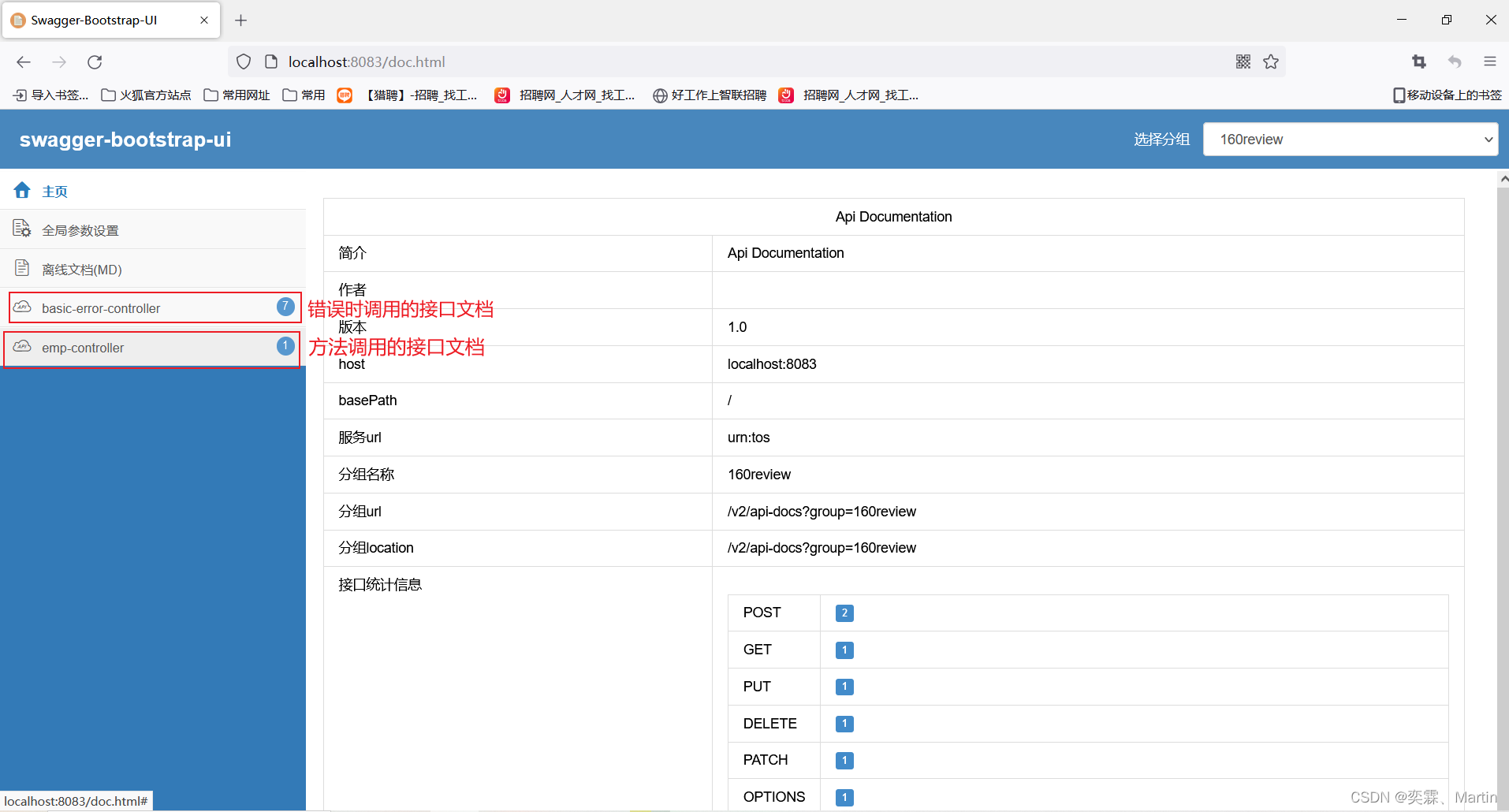The image size is (1509, 812).
Task: Open the 好工作上智联招聘 bookmark
Action: point(710,95)
